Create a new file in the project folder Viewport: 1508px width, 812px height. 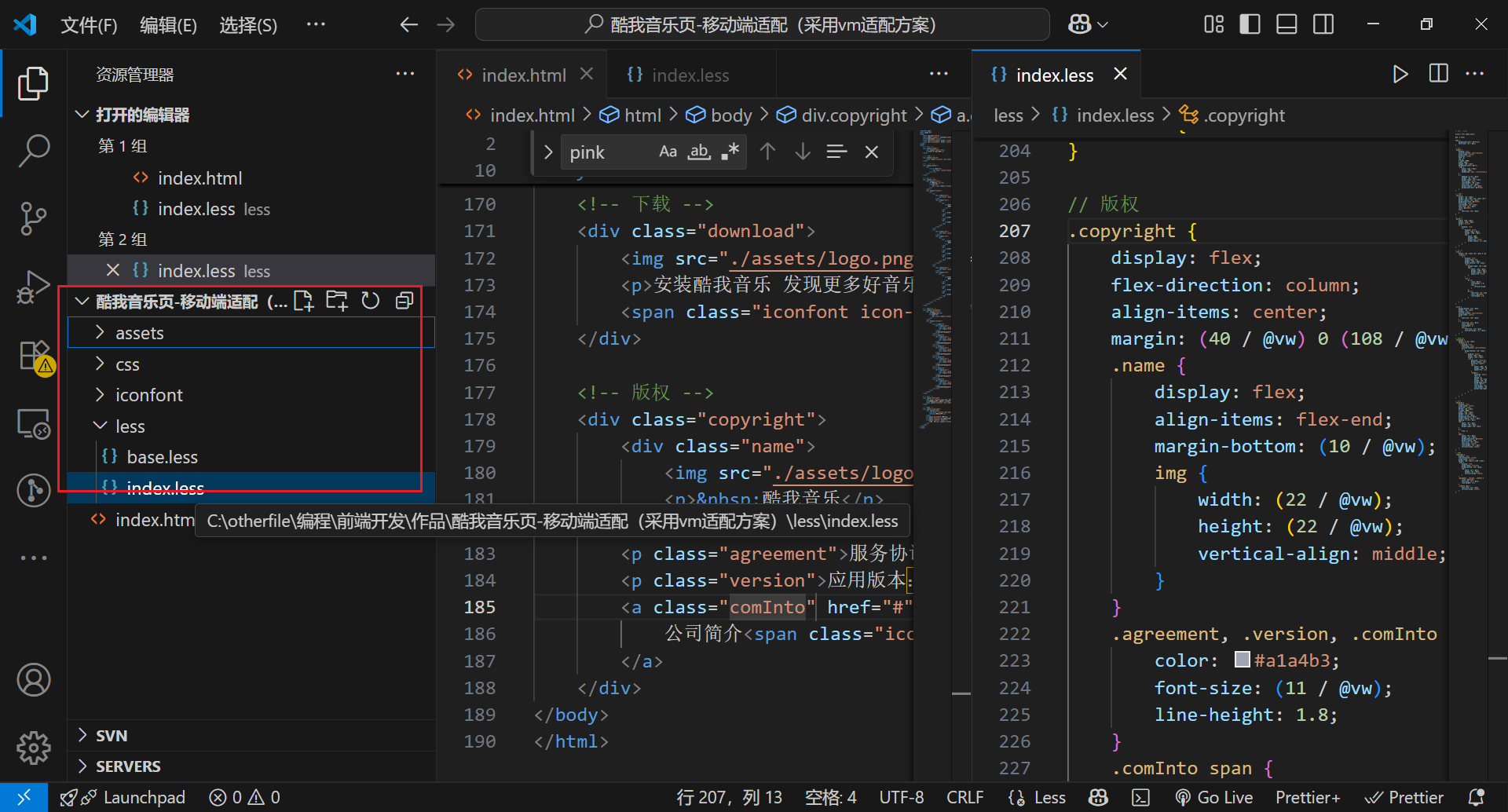coord(304,302)
